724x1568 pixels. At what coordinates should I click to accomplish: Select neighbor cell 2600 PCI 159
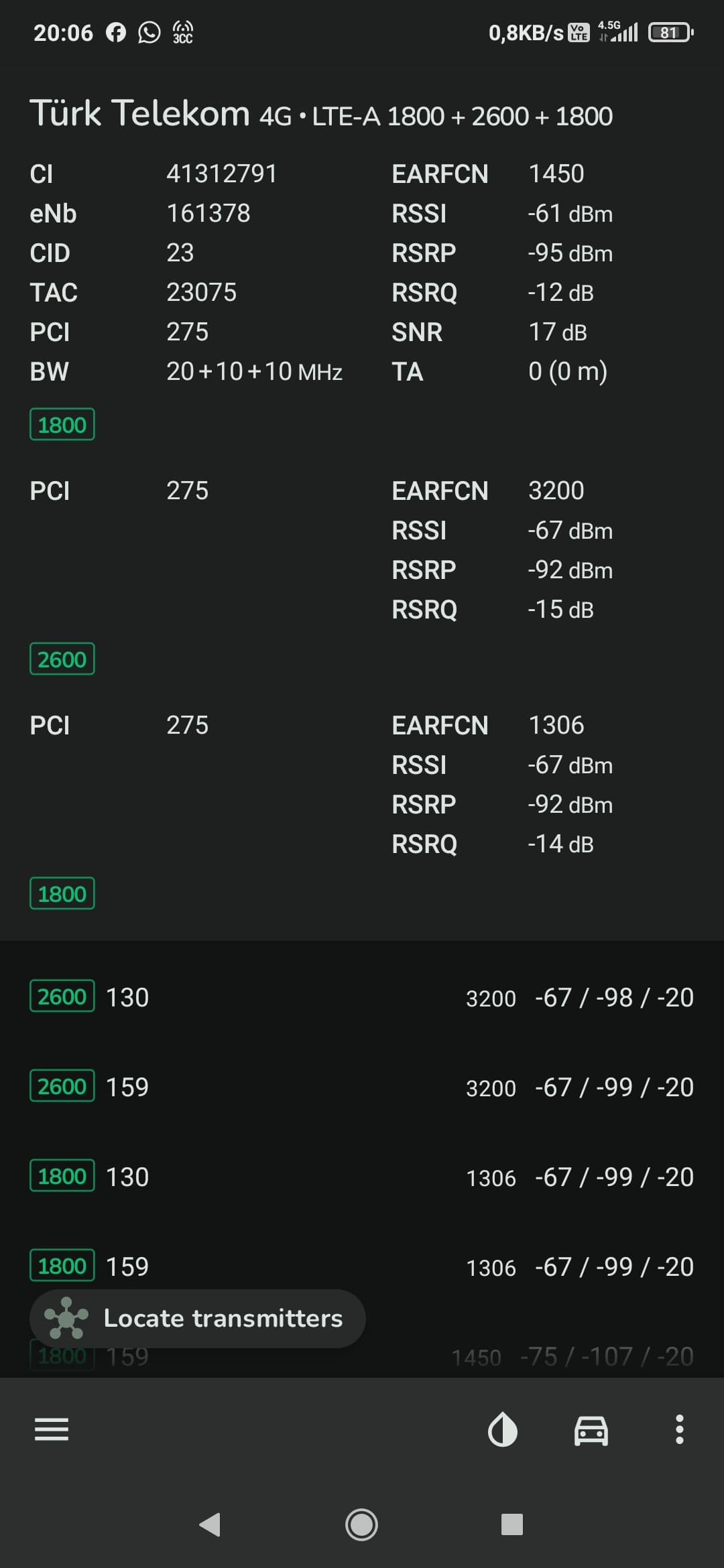[x=362, y=1087]
